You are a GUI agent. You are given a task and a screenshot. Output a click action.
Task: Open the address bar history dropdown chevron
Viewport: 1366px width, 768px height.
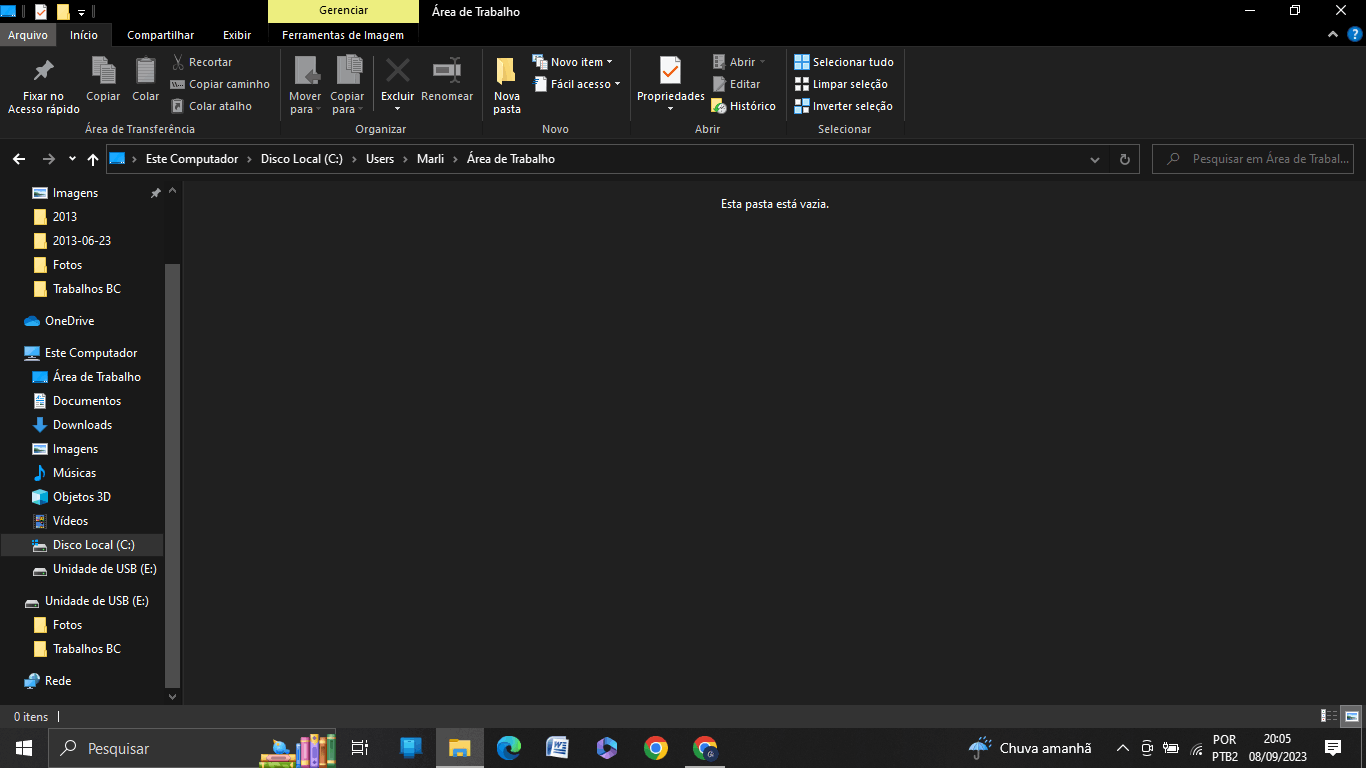(1095, 159)
